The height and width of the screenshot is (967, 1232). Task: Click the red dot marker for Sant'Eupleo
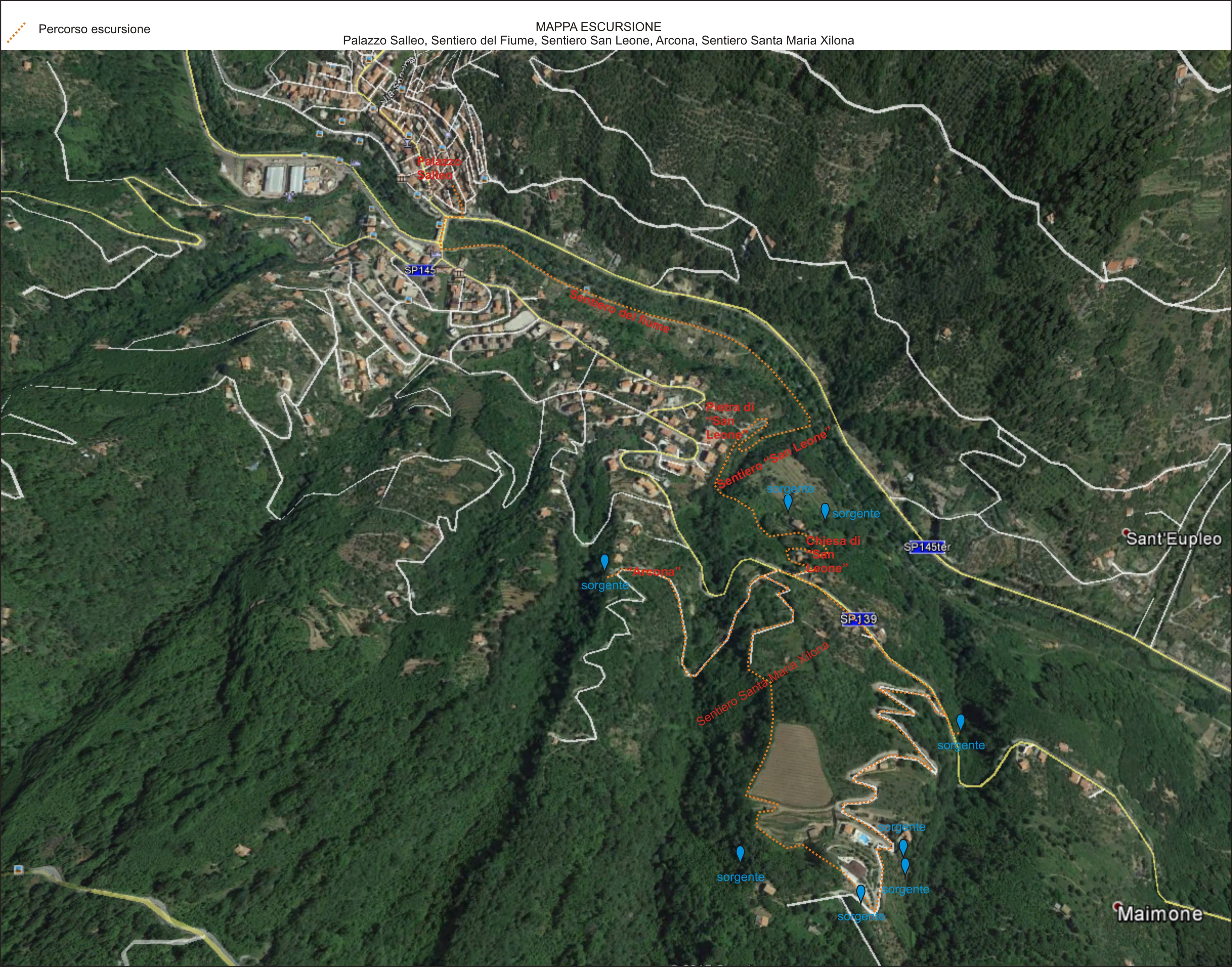[1126, 533]
